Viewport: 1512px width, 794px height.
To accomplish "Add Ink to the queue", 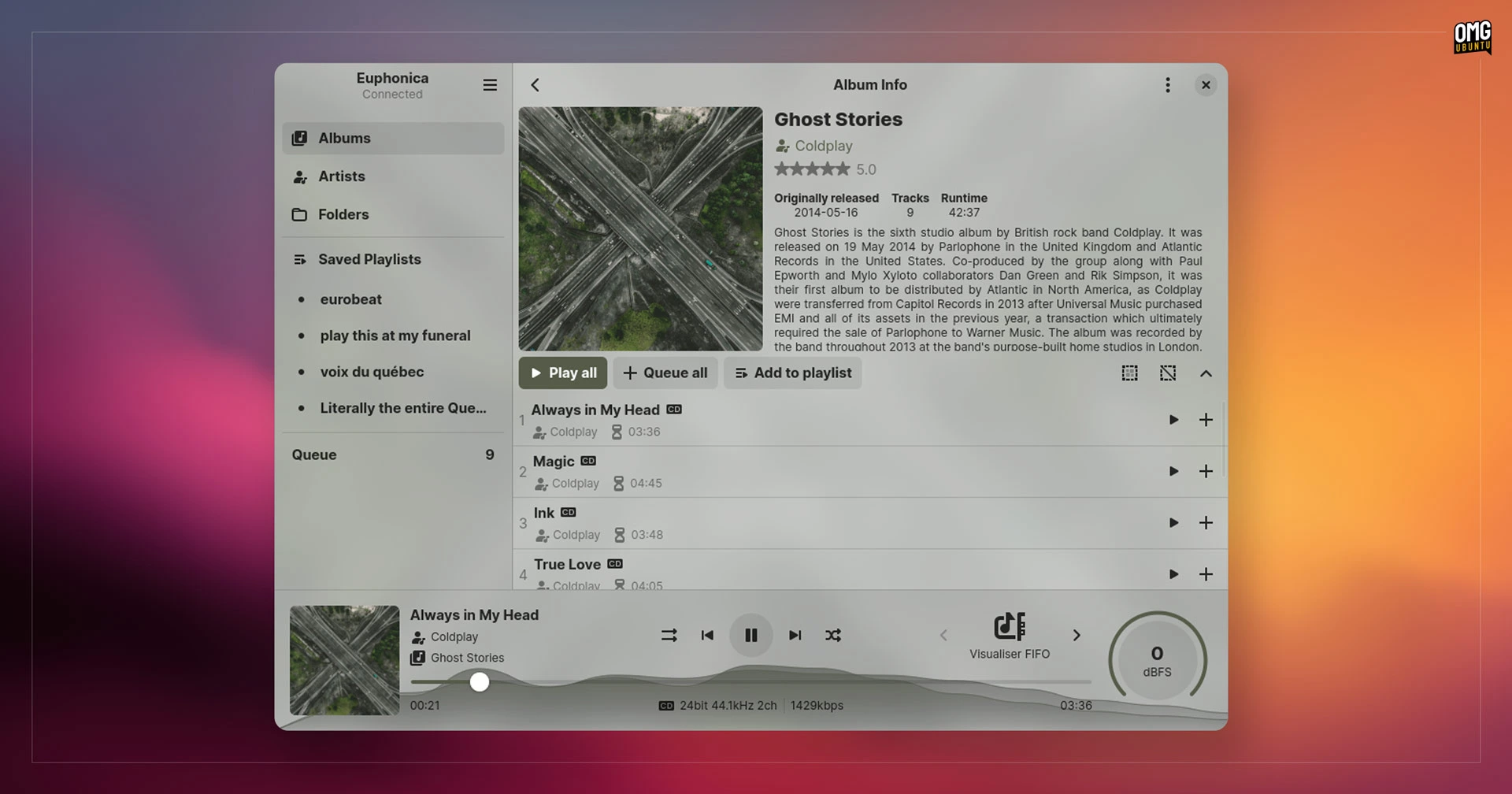I will (1206, 523).
